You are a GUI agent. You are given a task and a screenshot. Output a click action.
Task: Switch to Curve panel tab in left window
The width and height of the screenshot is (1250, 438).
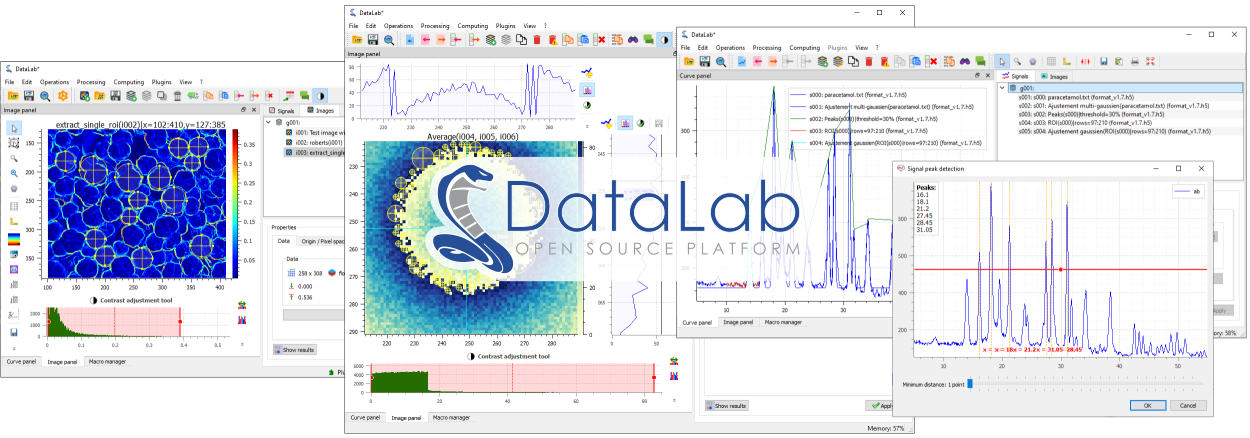coord(21,361)
